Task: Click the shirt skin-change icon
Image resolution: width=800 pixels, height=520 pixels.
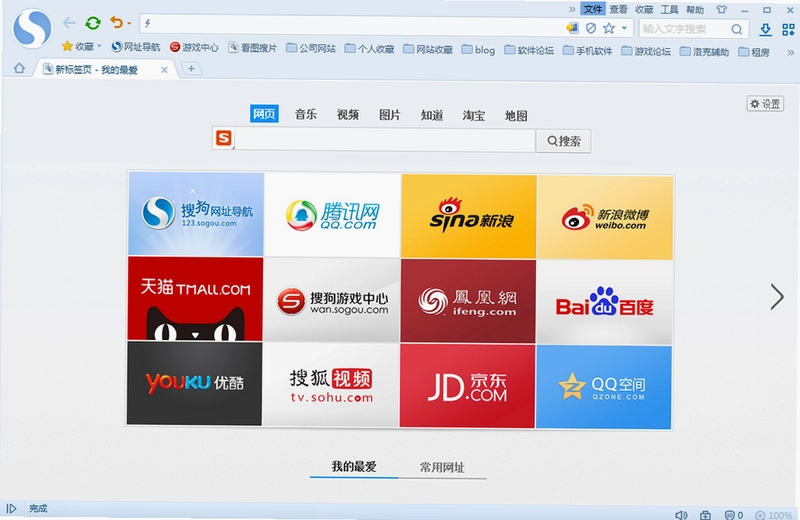Action: pyautogui.click(x=721, y=9)
